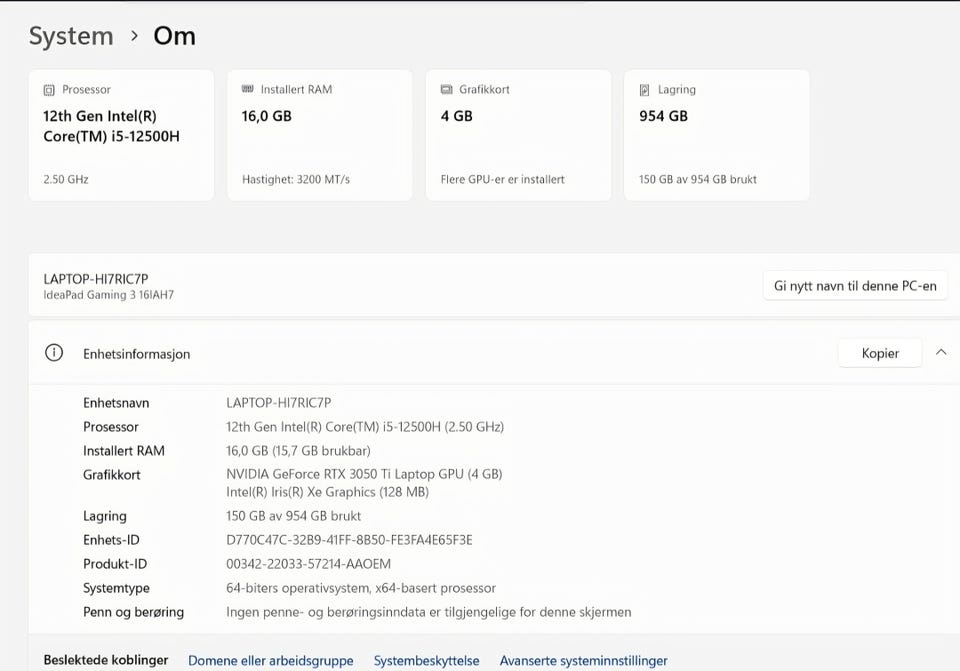
Task: Open the Lagring 954 GB card
Action: pos(716,135)
